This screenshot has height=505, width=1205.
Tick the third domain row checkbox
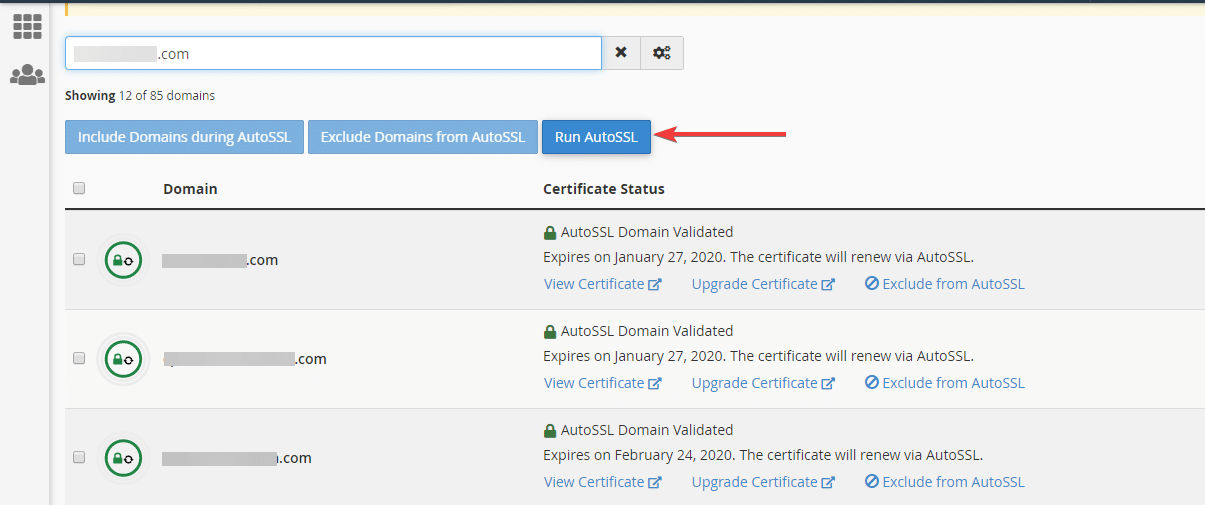click(x=79, y=457)
